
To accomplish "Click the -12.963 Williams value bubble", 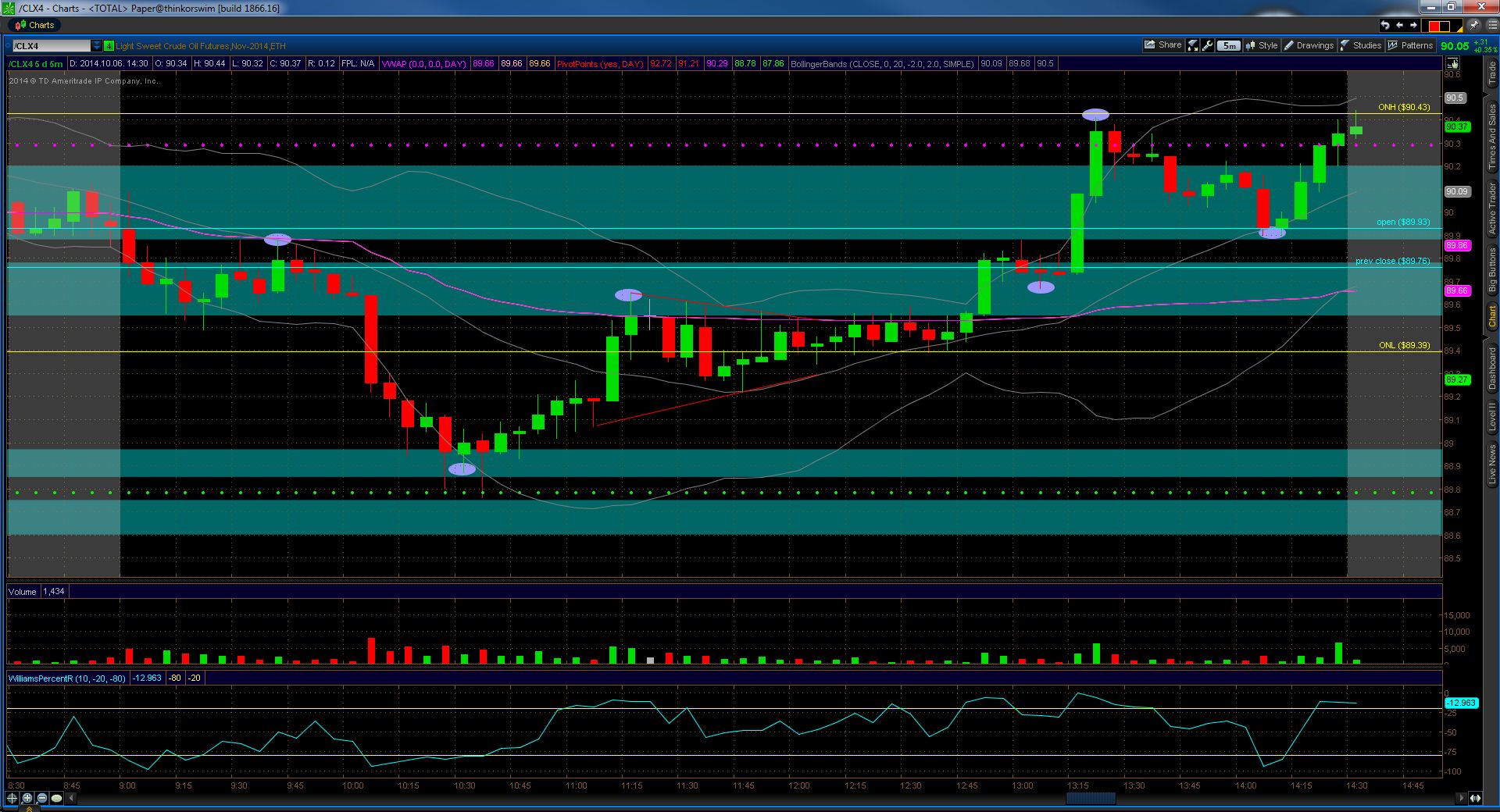I will coord(1460,703).
